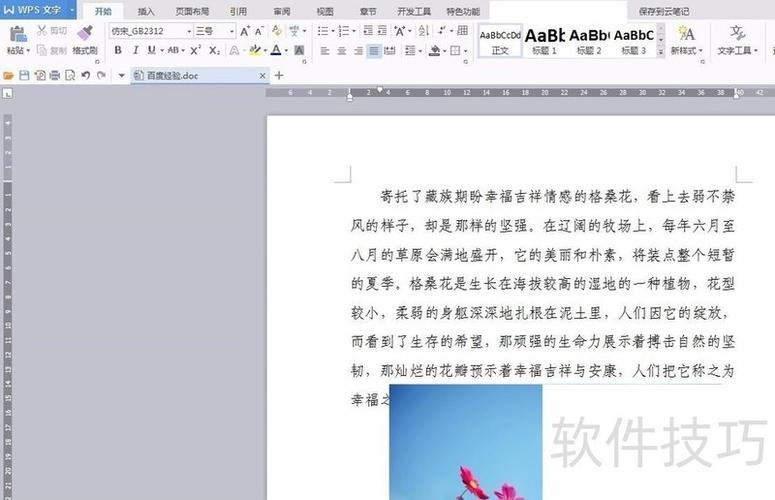Screen dimensions: 775x500
Task: Click the Cut (剪切) scissors button
Action: click(x=51, y=31)
